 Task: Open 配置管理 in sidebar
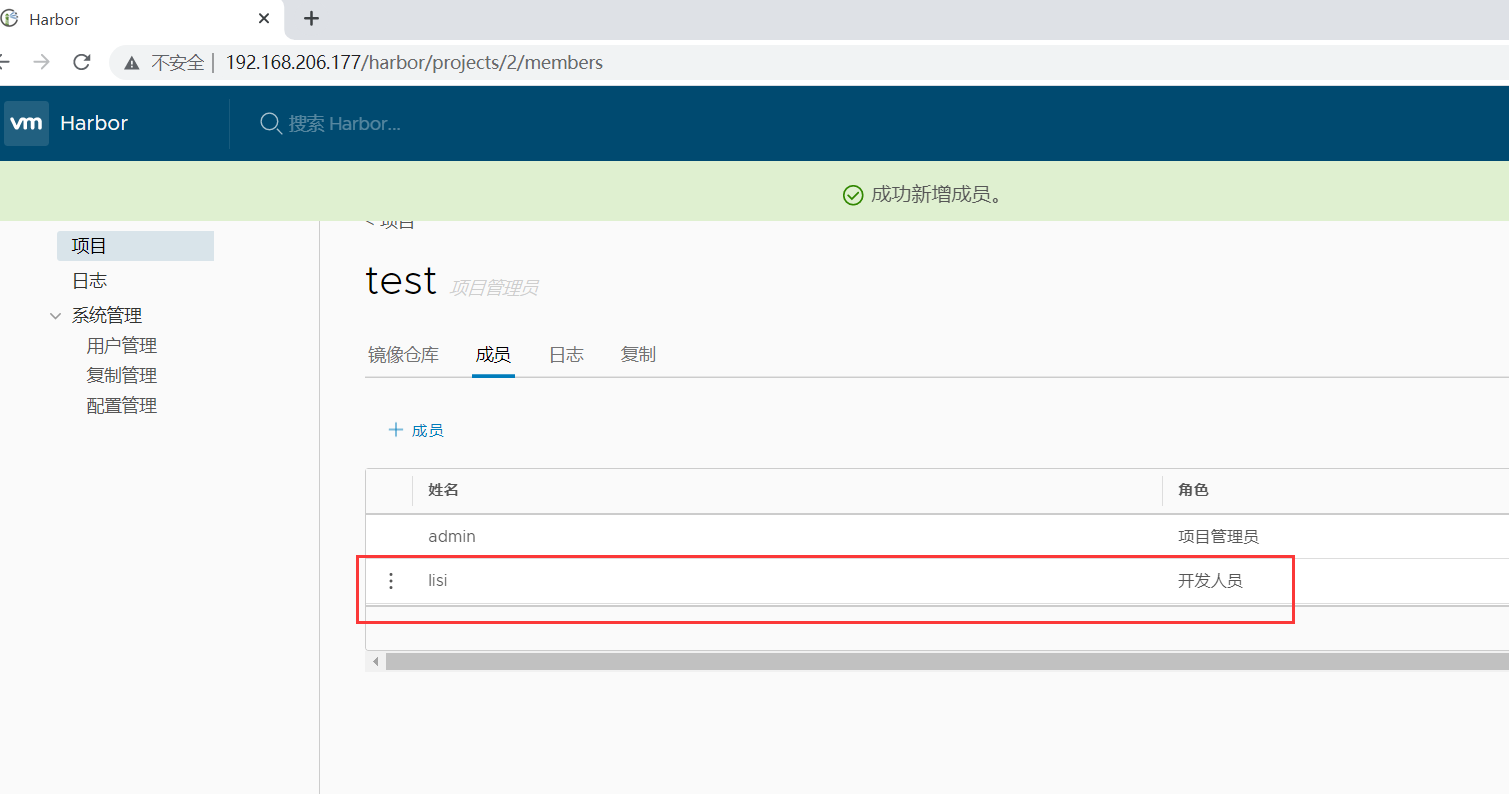click(x=122, y=406)
